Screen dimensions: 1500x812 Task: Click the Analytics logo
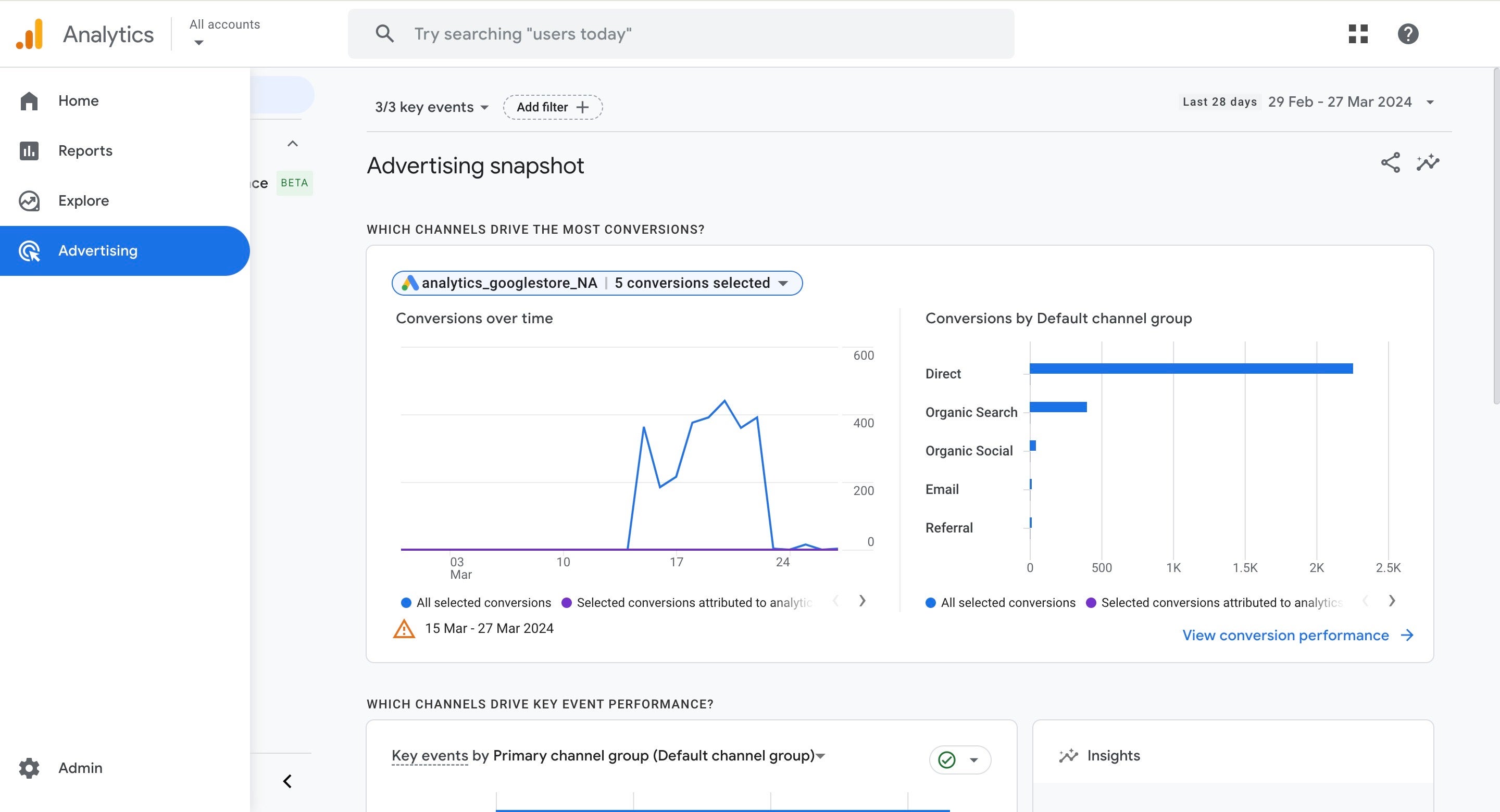tap(30, 34)
